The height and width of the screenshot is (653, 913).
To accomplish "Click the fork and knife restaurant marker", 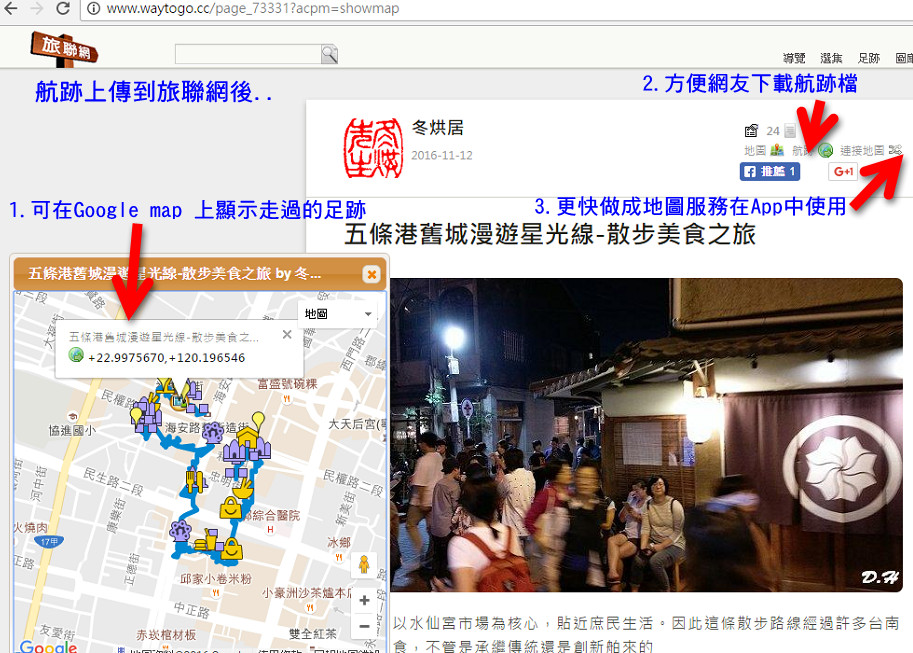I will [195, 481].
